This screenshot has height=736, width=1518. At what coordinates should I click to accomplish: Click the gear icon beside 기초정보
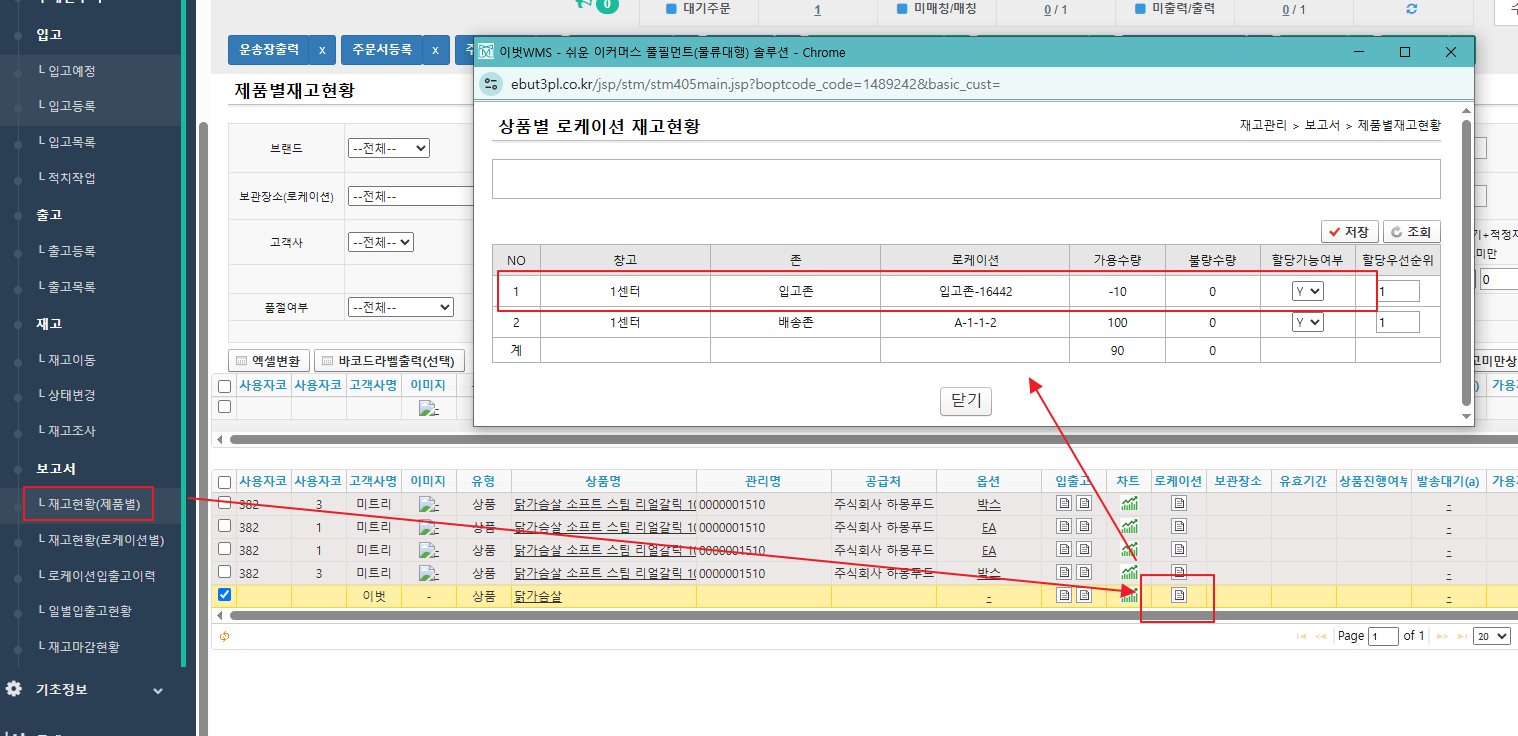tap(14, 689)
